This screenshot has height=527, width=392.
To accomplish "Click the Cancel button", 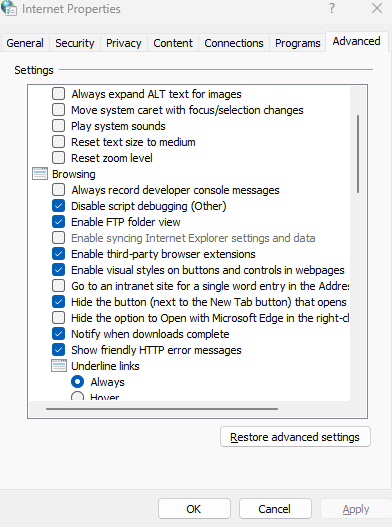I will pyautogui.click(x=275, y=509).
